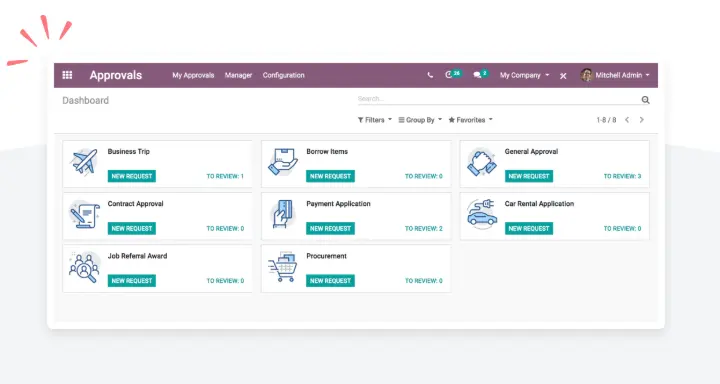Open the My Company switcher dropdown
The image size is (720, 384).
point(524,75)
